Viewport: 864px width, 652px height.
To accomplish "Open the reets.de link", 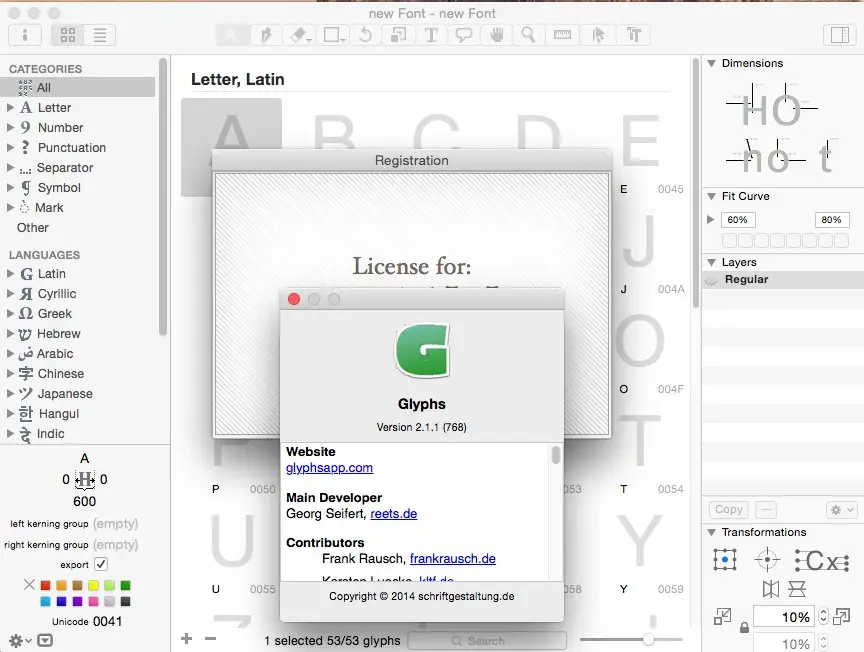I will pos(393,514).
